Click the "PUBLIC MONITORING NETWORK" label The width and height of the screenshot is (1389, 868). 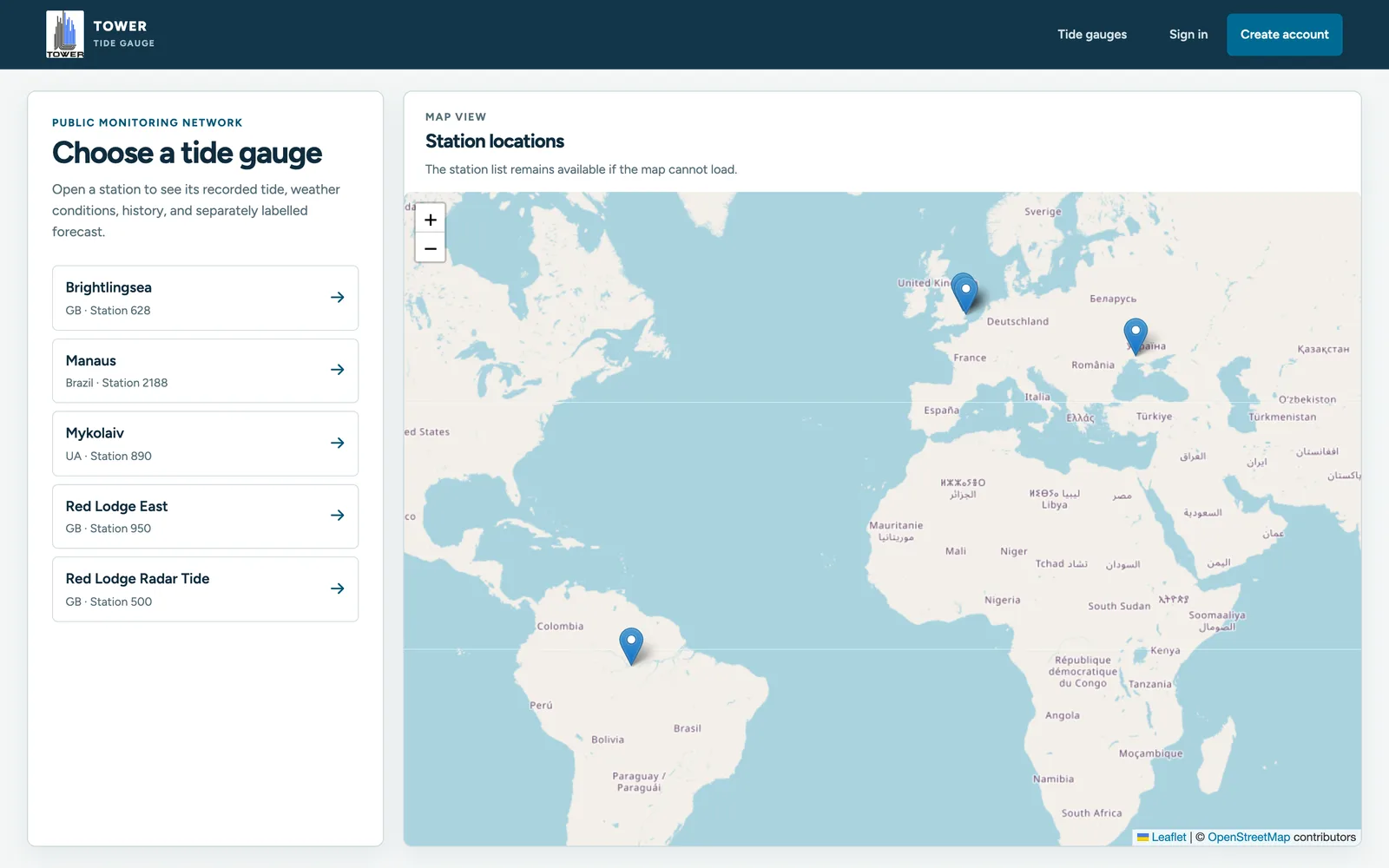click(x=148, y=123)
